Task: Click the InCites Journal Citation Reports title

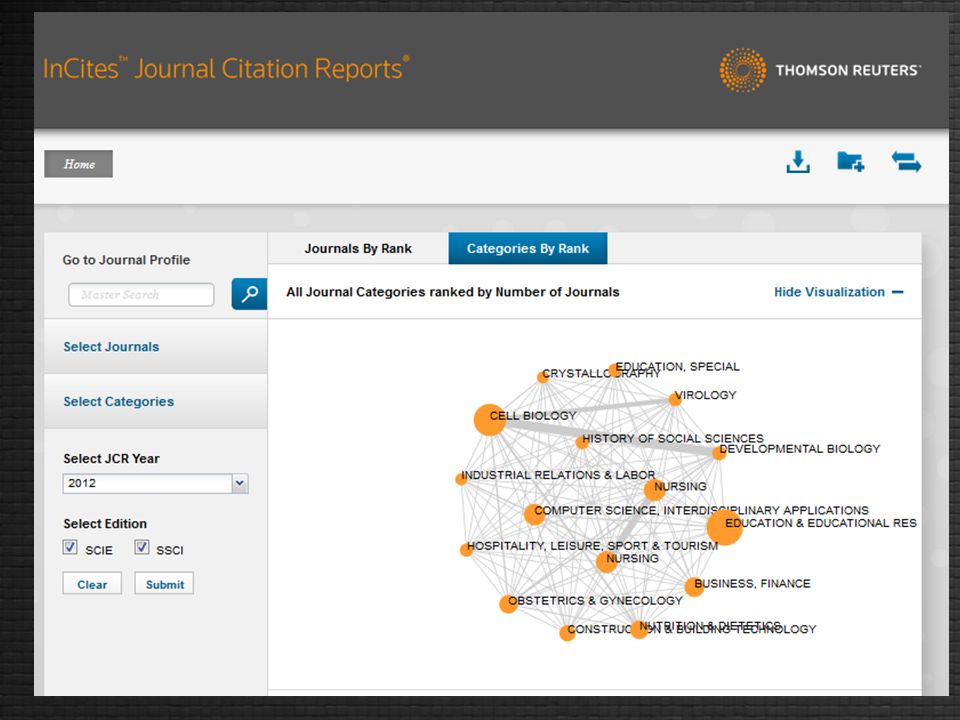Action: pyautogui.click(x=226, y=68)
